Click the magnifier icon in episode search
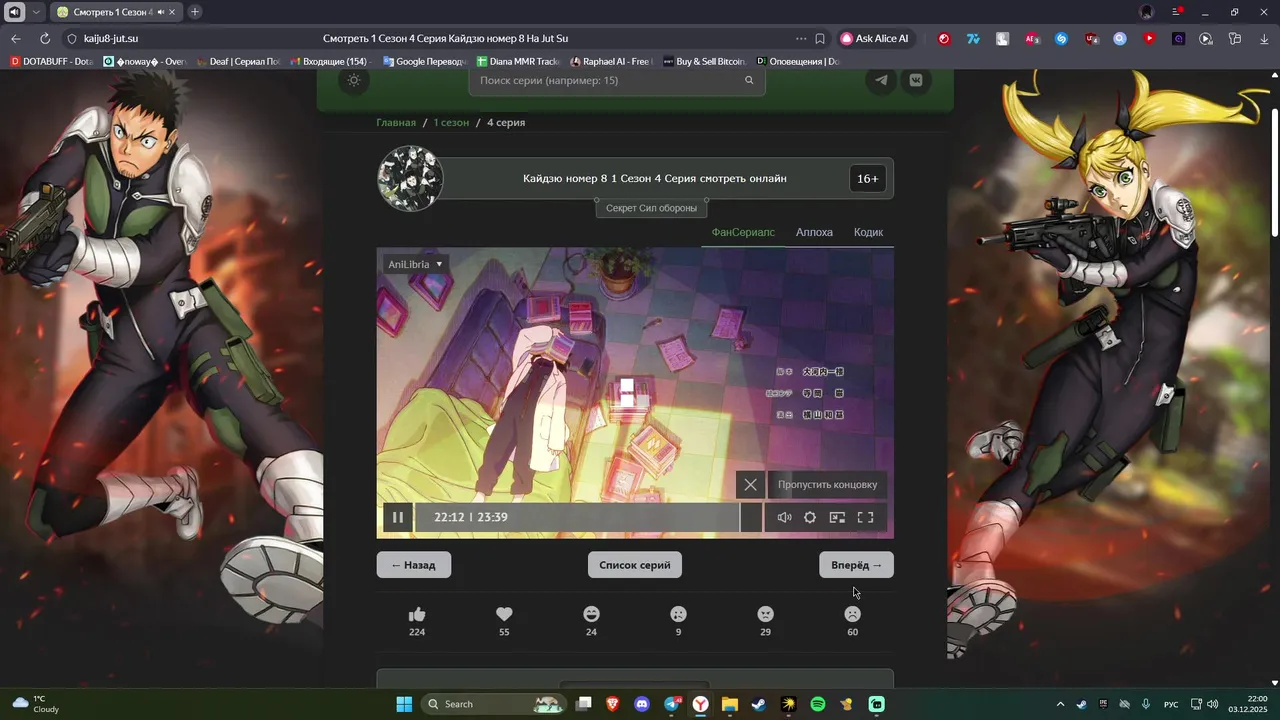 pyautogui.click(x=748, y=80)
